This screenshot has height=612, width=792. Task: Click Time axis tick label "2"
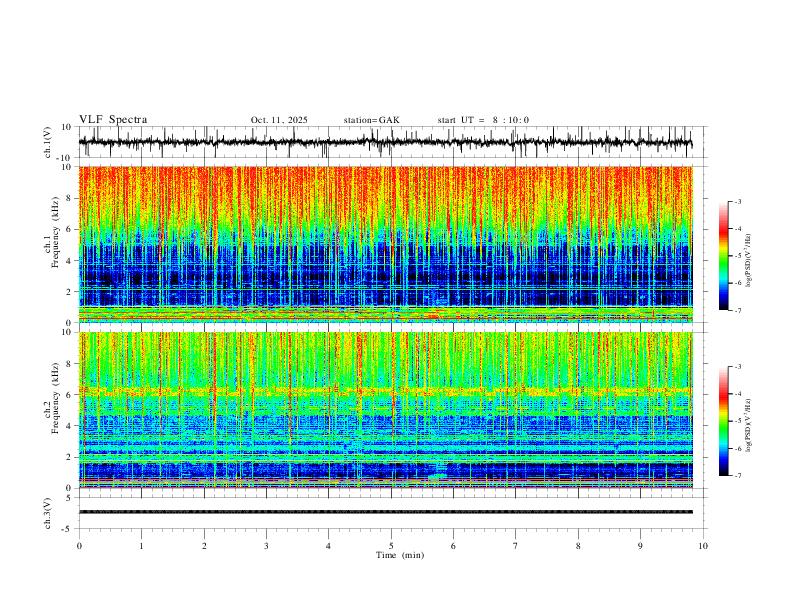[204, 546]
